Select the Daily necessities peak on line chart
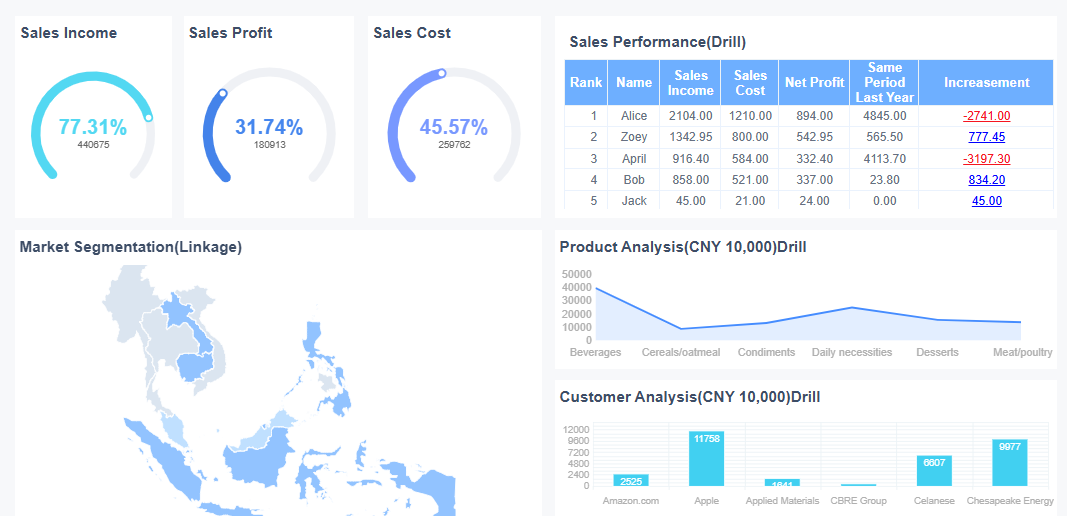The width and height of the screenshot is (1068, 516). 851,307
